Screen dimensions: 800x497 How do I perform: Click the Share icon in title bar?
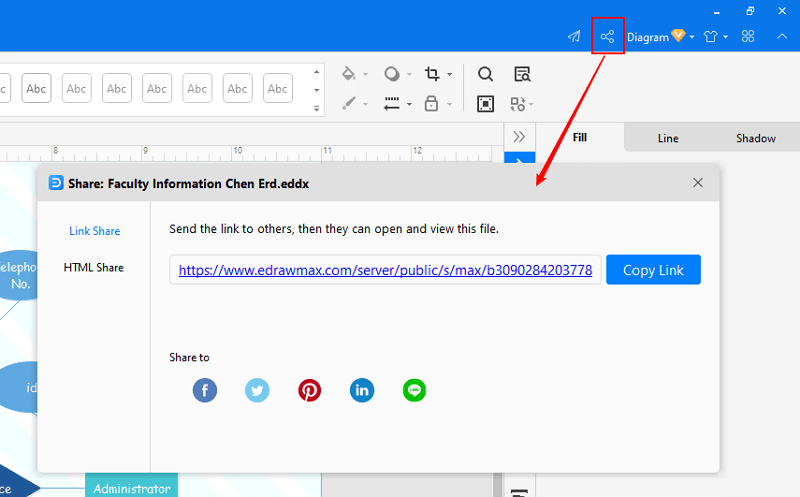pyautogui.click(x=607, y=36)
